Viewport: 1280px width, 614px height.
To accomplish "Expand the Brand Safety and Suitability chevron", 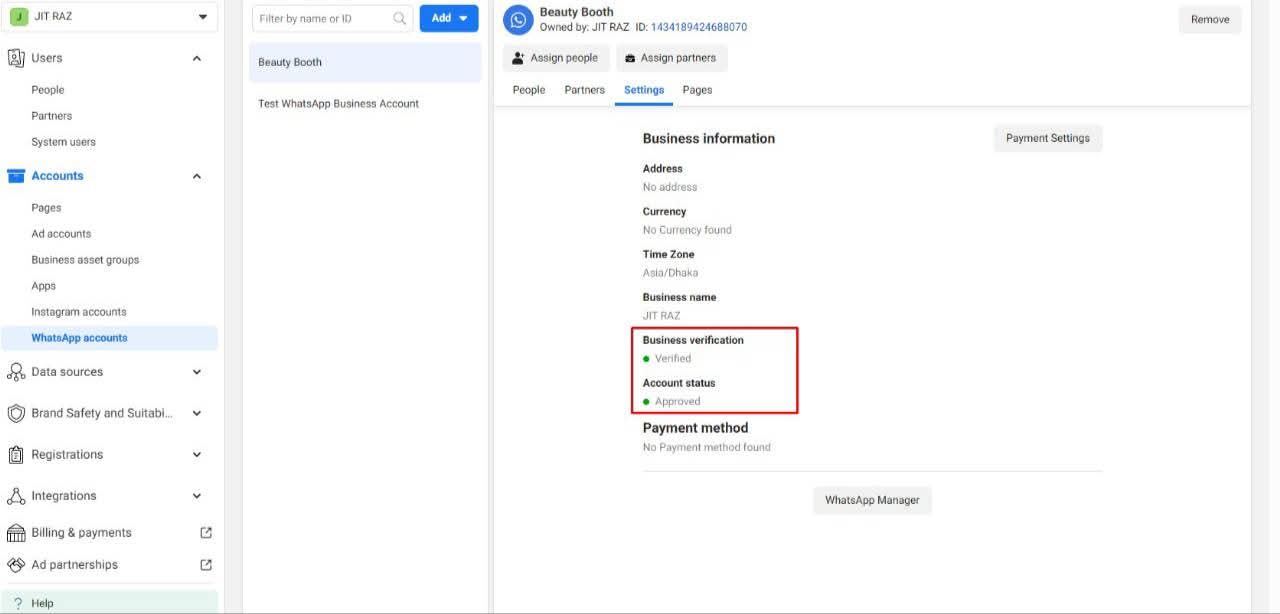I will point(197,413).
